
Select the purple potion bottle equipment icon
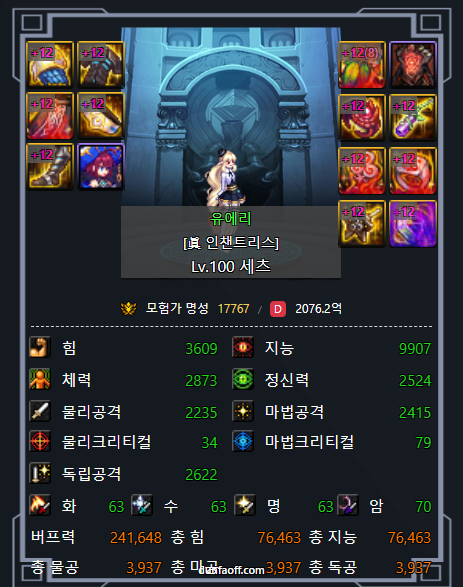pos(413,118)
